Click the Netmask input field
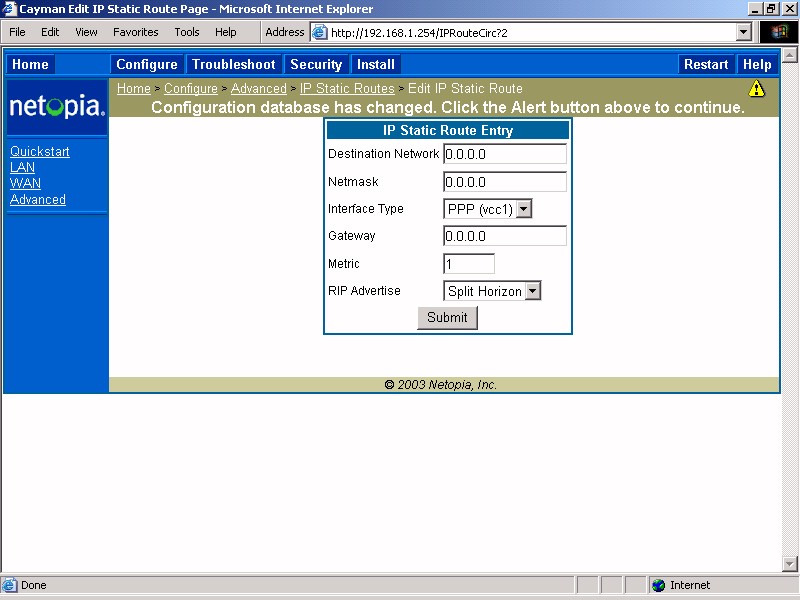 tap(505, 182)
